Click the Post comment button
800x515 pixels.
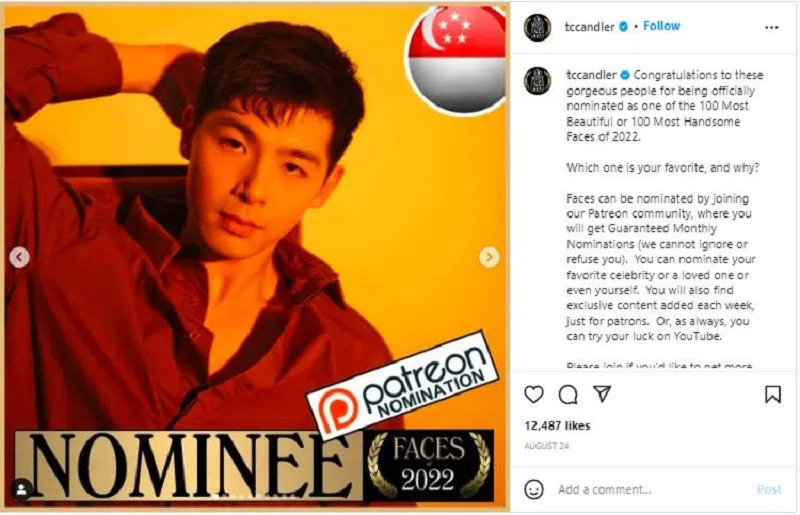pos(769,489)
